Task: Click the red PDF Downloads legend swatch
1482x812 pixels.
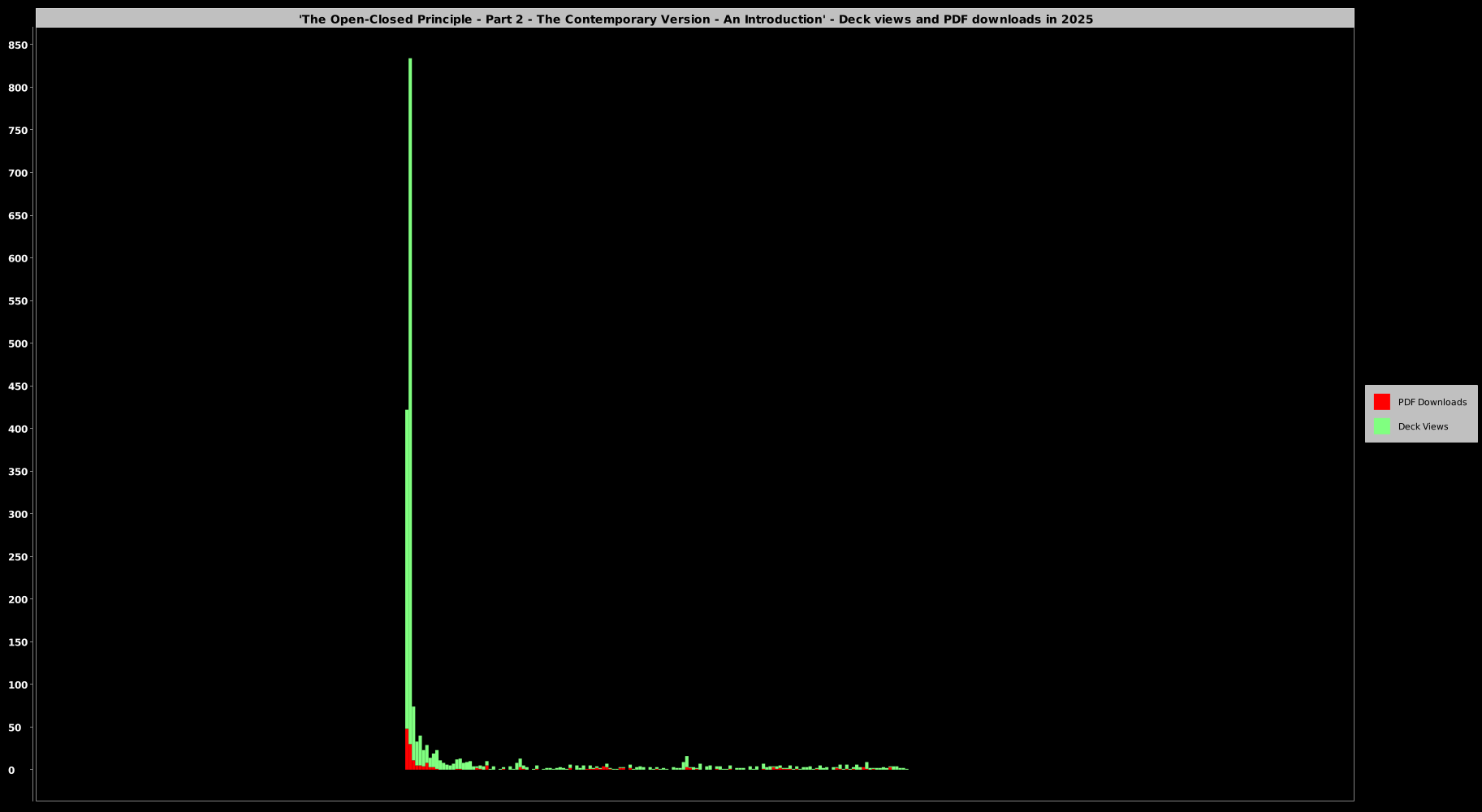Action: click(x=1381, y=402)
